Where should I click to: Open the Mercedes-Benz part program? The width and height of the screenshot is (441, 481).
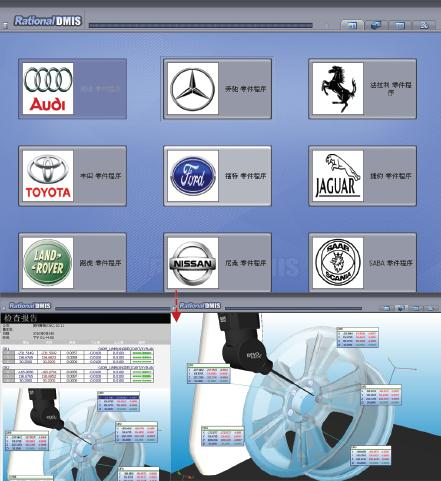click(217, 89)
